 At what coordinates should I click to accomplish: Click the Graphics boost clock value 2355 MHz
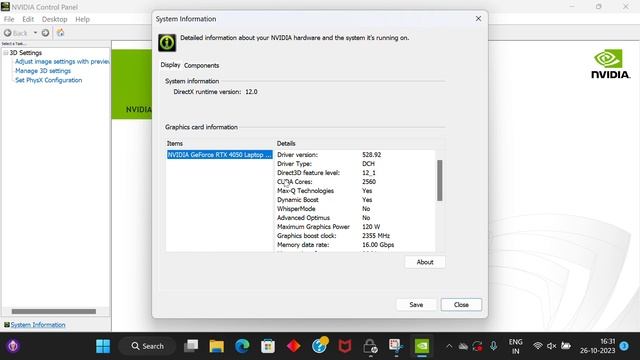click(x=376, y=236)
